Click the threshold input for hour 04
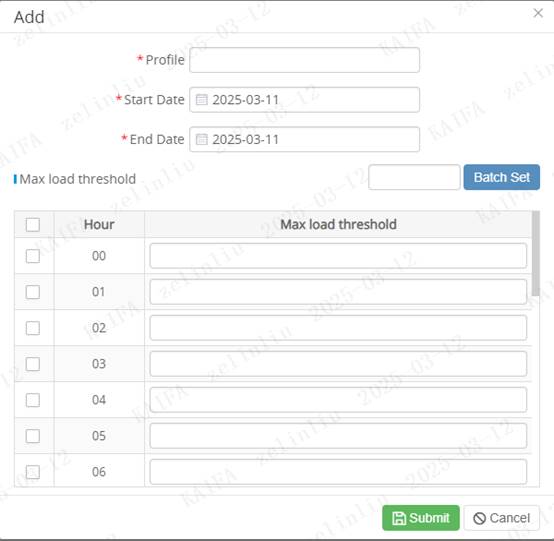Image resolution: width=554 pixels, height=541 pixels. pyautogui.click(x=338, y=400)
